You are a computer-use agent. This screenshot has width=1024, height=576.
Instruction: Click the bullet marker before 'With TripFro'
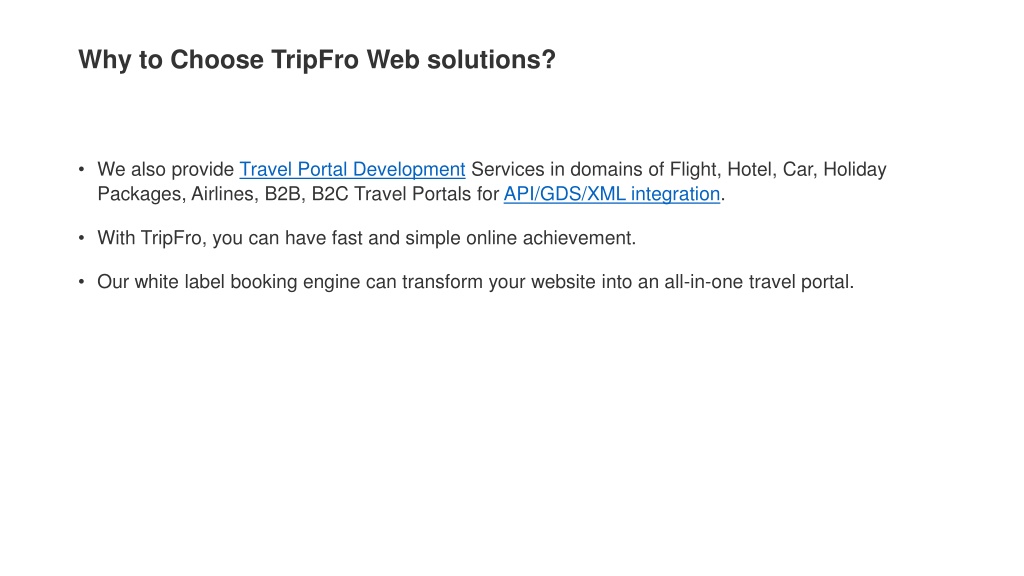(x=82, y=238)
